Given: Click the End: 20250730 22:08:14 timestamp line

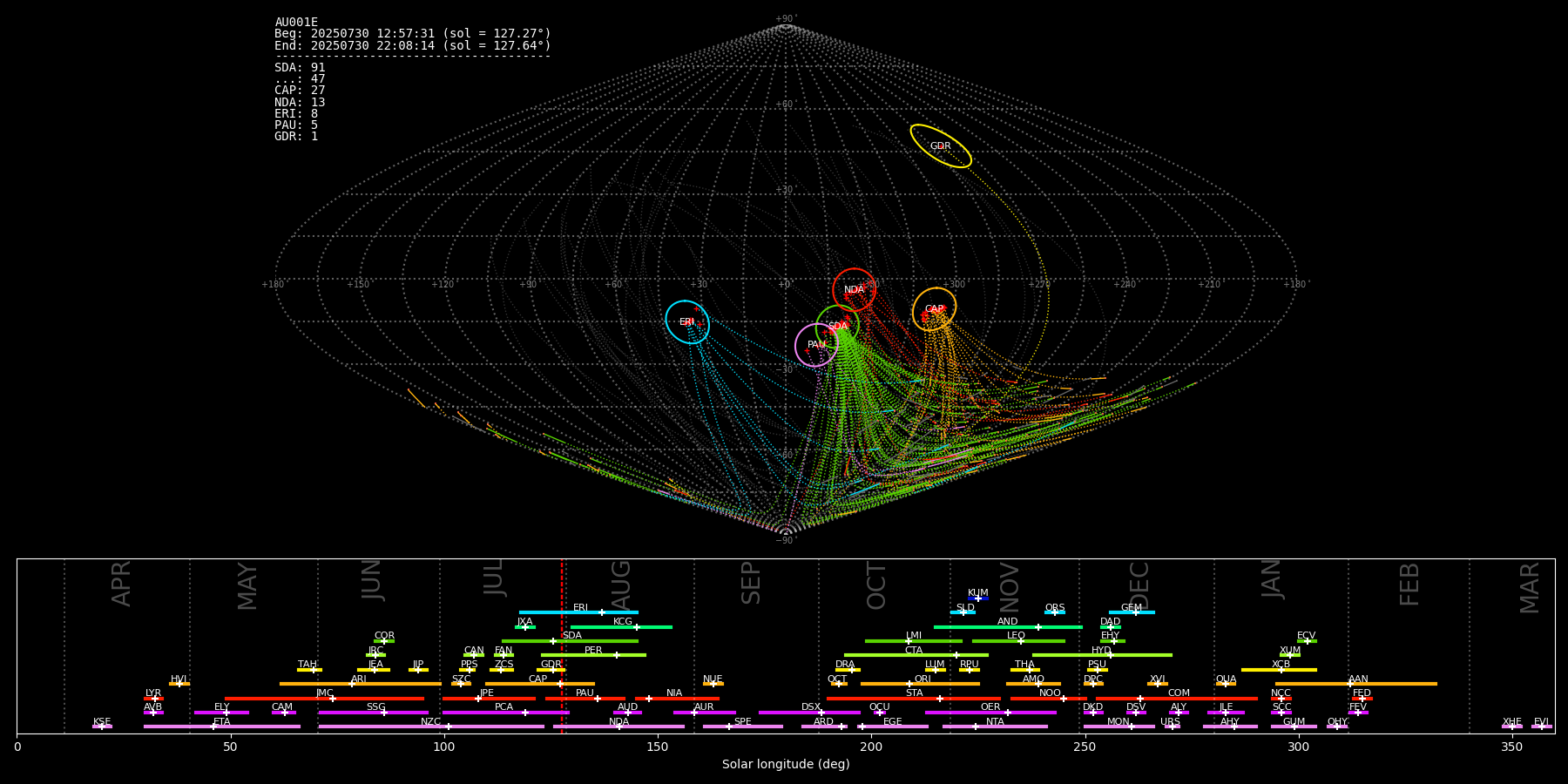Looking at the screenshot, I should coord(413,45).
